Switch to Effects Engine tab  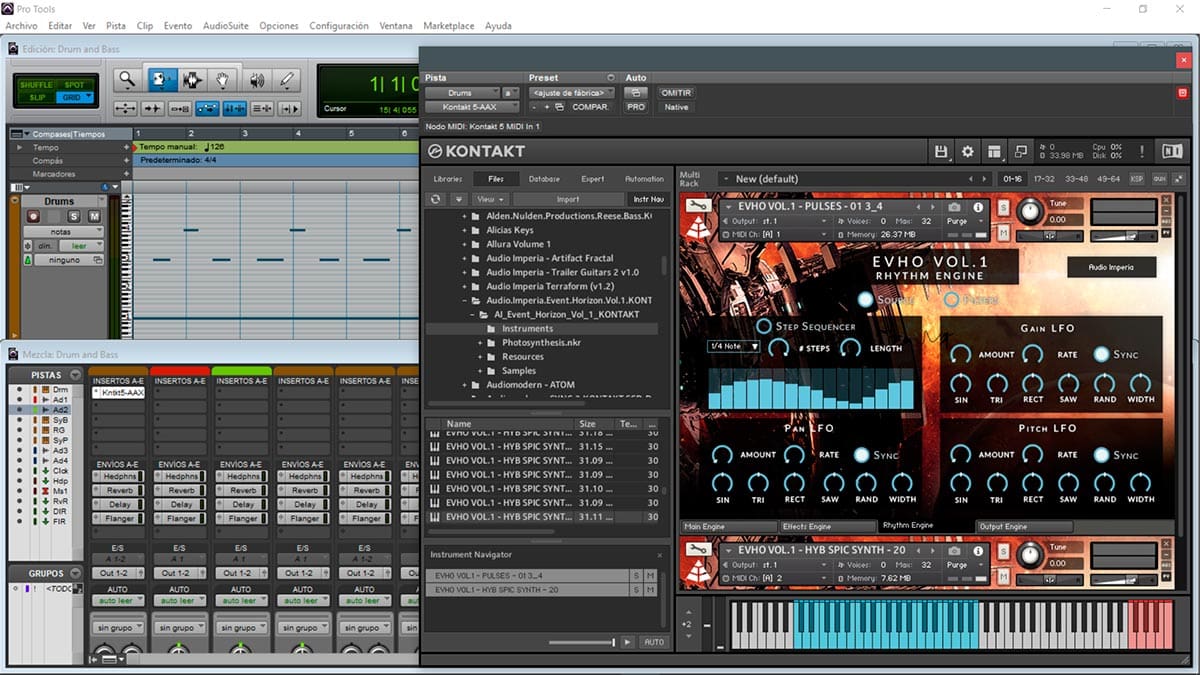(x=827, y=526)
